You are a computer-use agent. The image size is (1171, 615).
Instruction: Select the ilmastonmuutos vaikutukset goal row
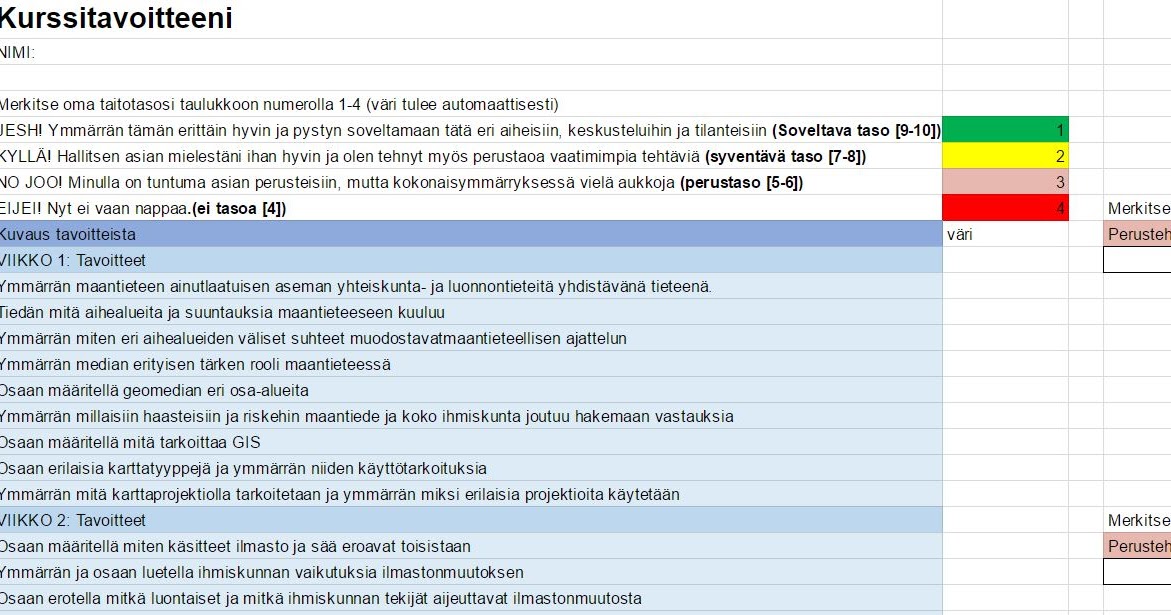300,571
